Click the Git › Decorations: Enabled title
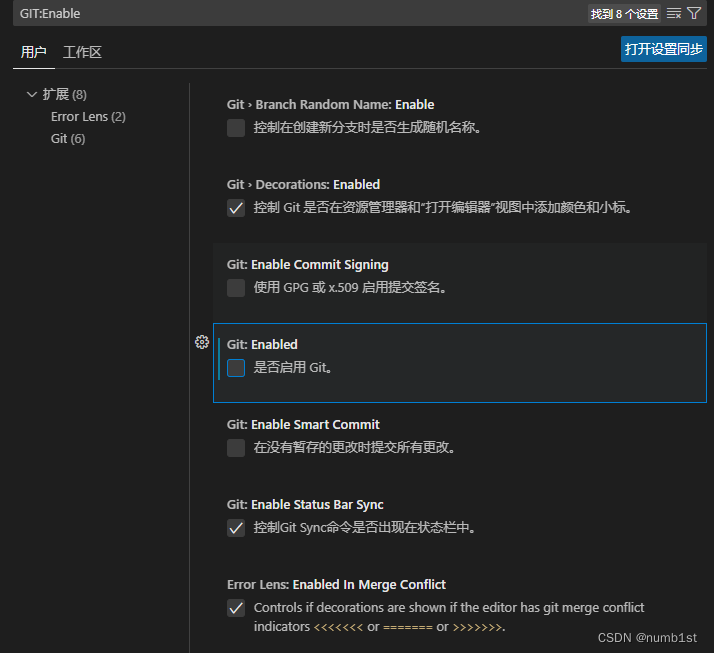The width and height of the screenshot is (714, 653). [303, 185]
